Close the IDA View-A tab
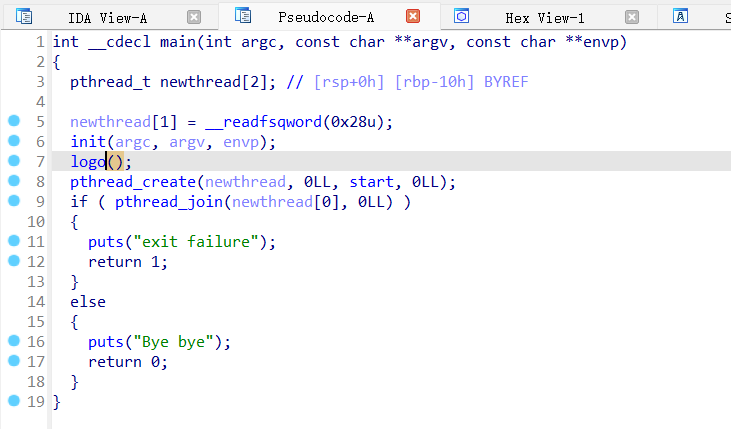Image resolution: width=731 pixels, height=429 pixels. (x=194, y=17)
